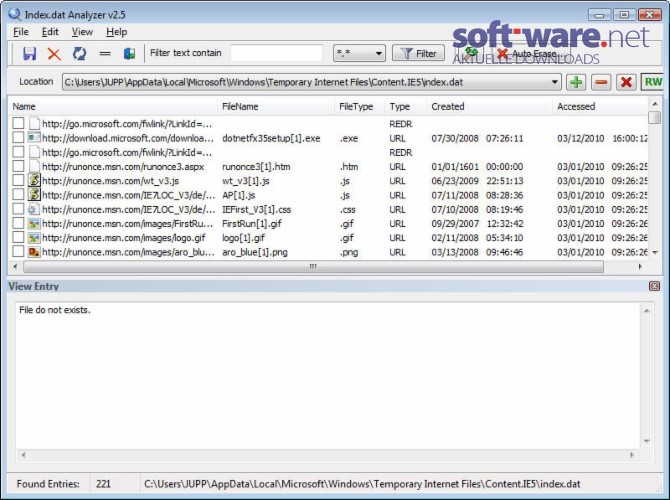Screen dimensions: 670x500
Task: Check the box for IEFirst_V3[1].css entry
Action: 18,209
